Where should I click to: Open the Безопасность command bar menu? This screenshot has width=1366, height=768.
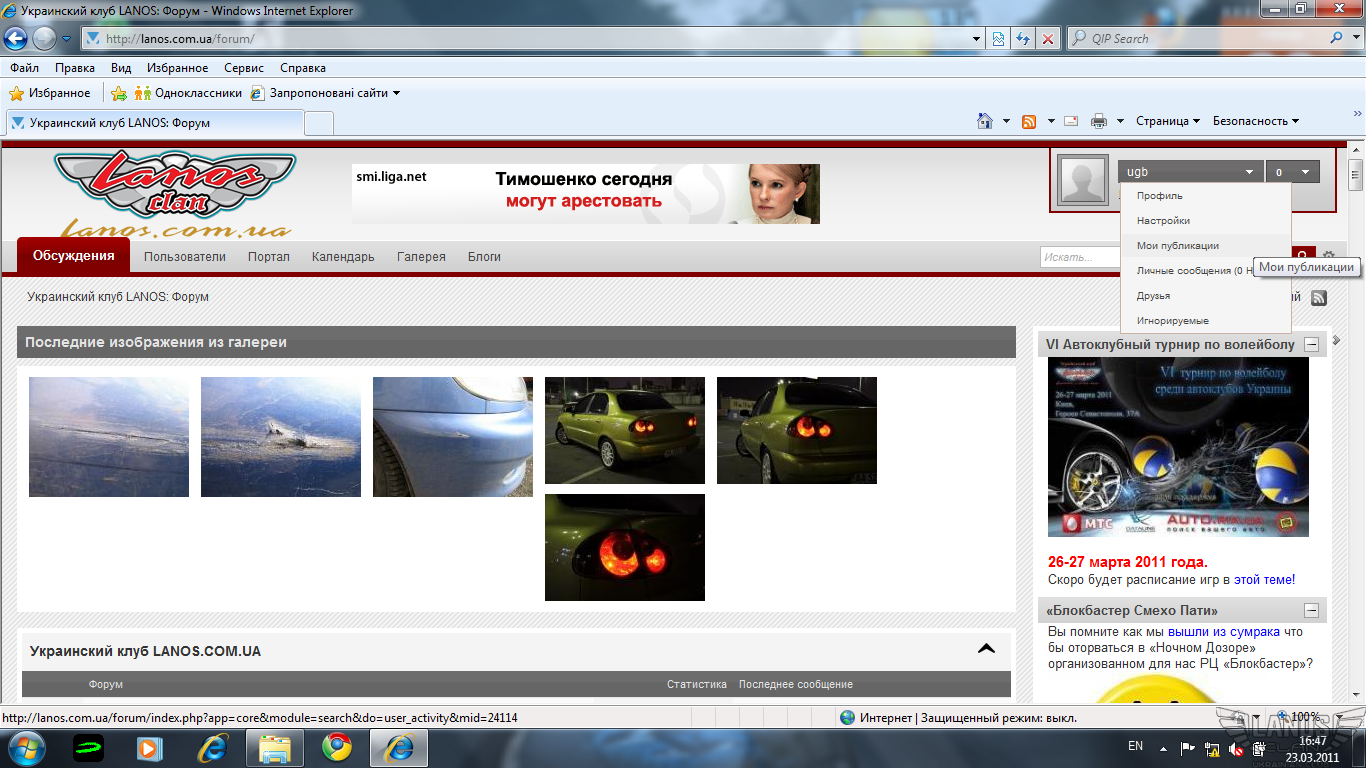click(x=1256, y=121)
